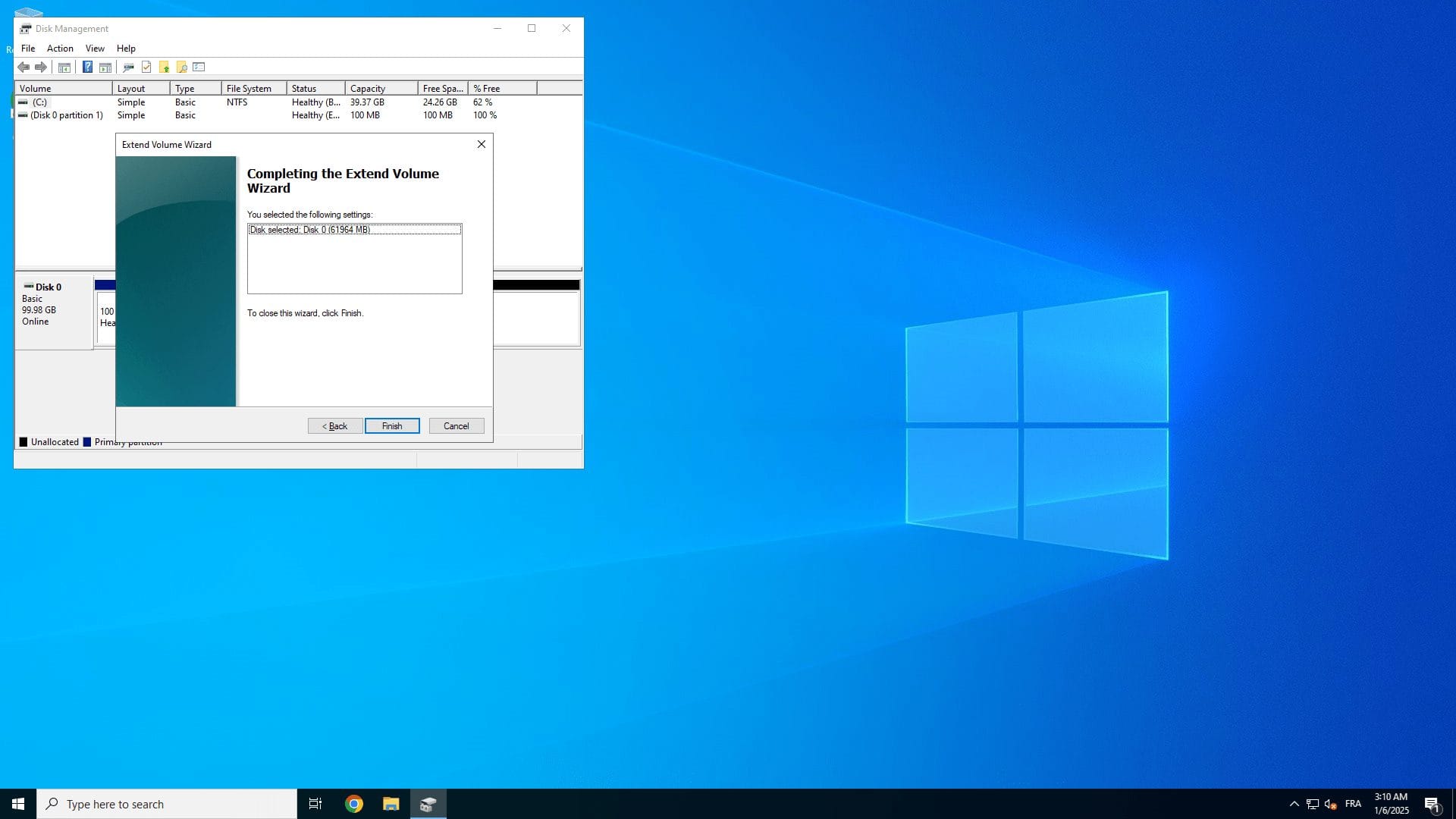Close the Extend Volume Wizard dialog
The width and height of the screenshot is (1456, 819).
[481, 144]
